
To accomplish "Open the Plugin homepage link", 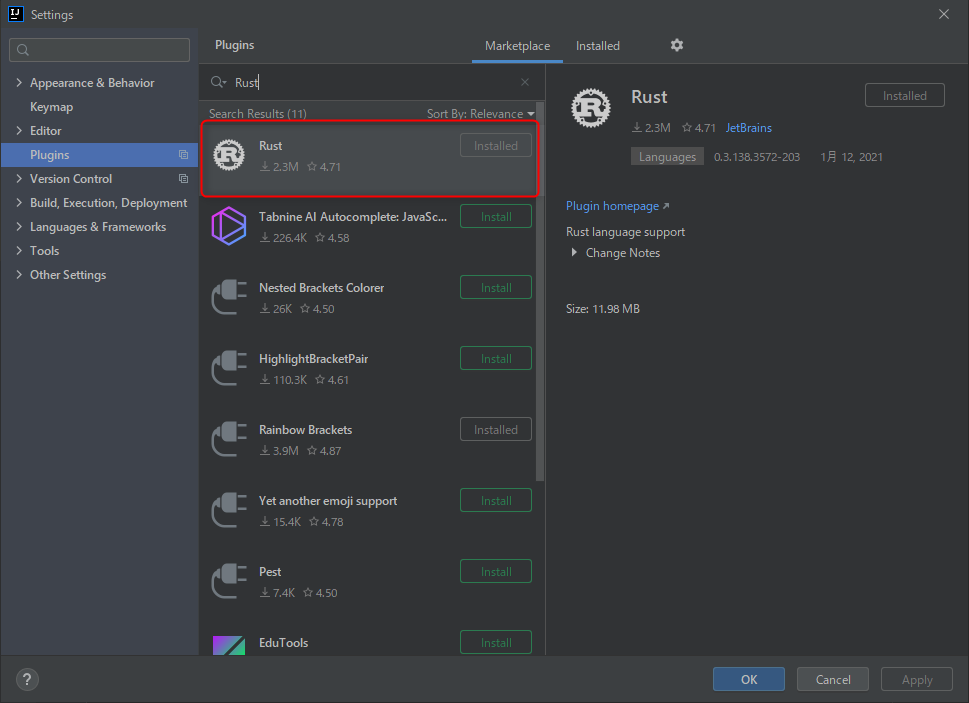I will [617, 206].
